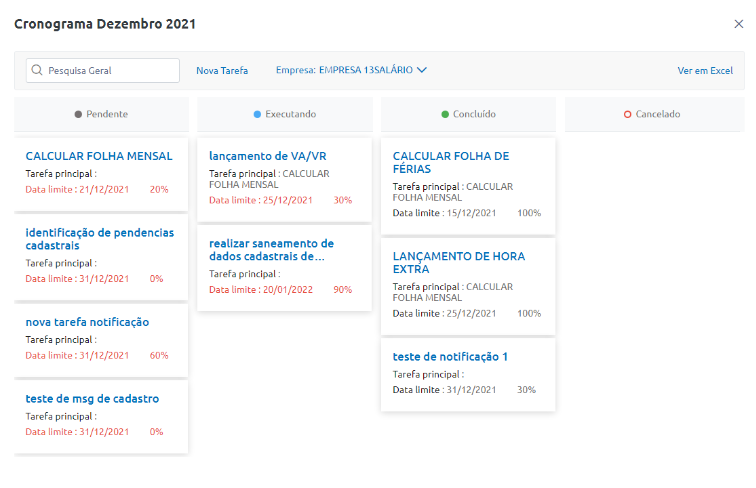Click the magnifier icon in search box
This screenshot has width=756, height=488.
(x=37, y=71)
